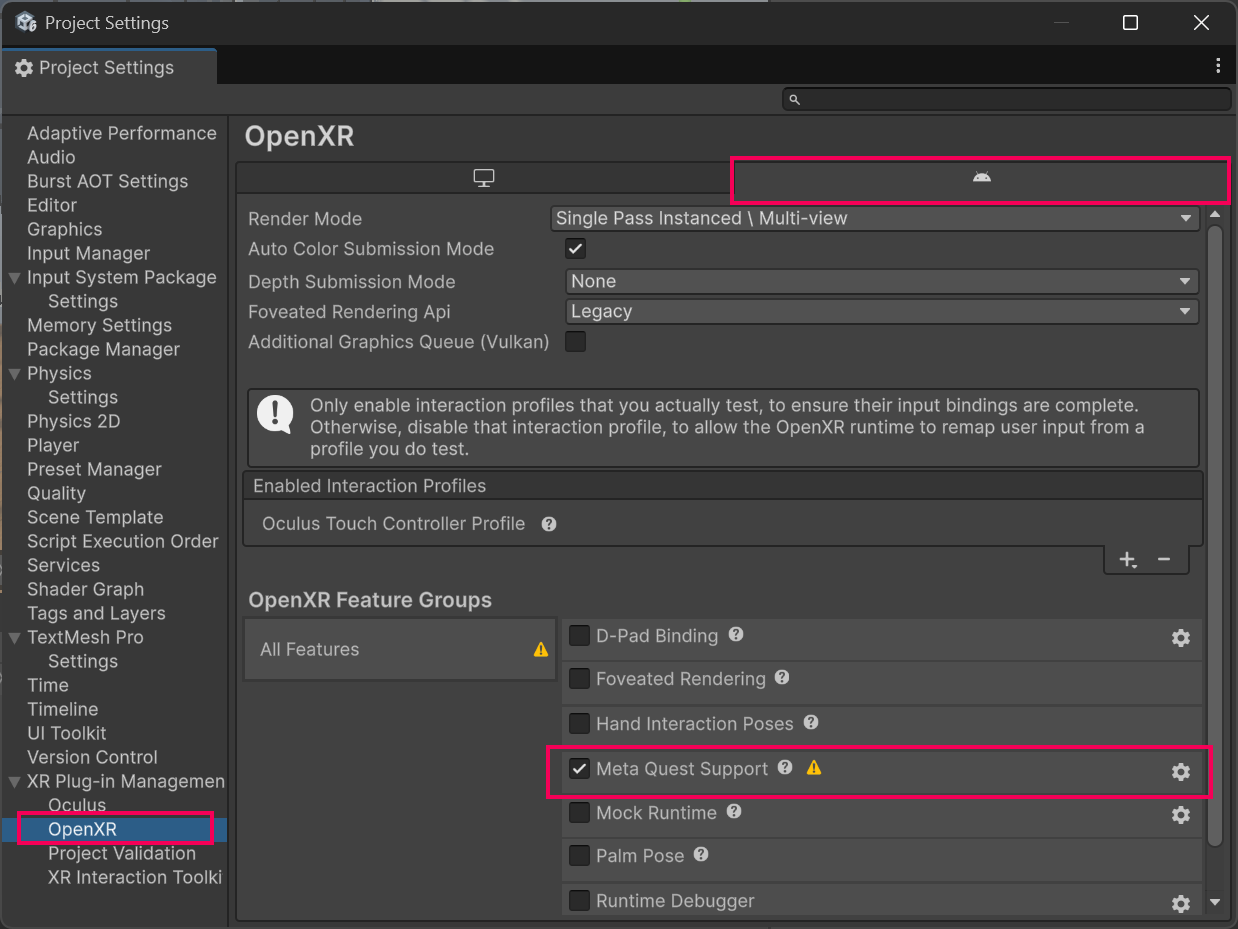This screenshot has width=1238, height=929.
Task: Disable Auto Color Submission Mode checkbox
Action: pyautogui.click(x=576, y=249)
